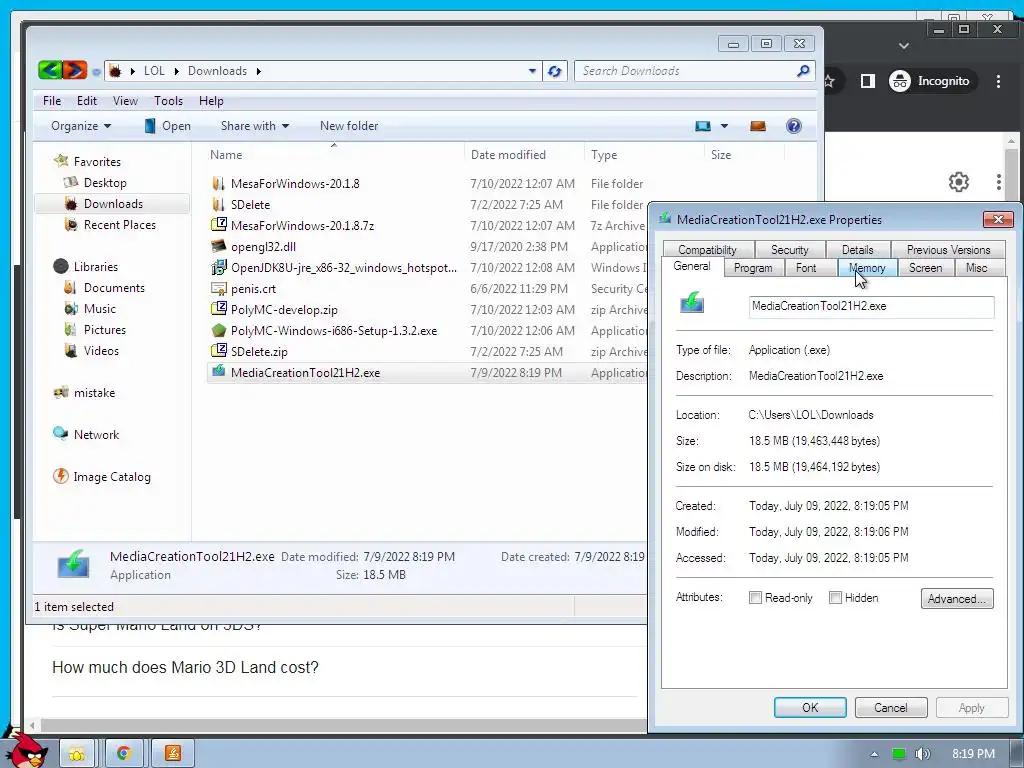Viewport: 1024px width, 768px height.
Task: Click the Open toolbar button
Action: pyautogui.click(x=167, y=126)
